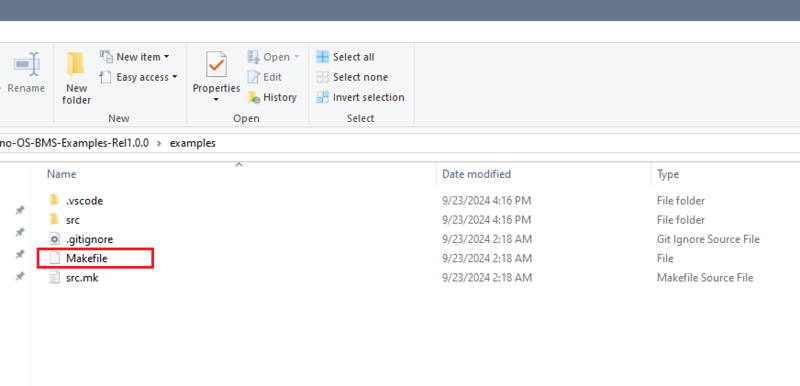Click the Properties checkmark icon
800x386 pixels.
tap(216, 65)
